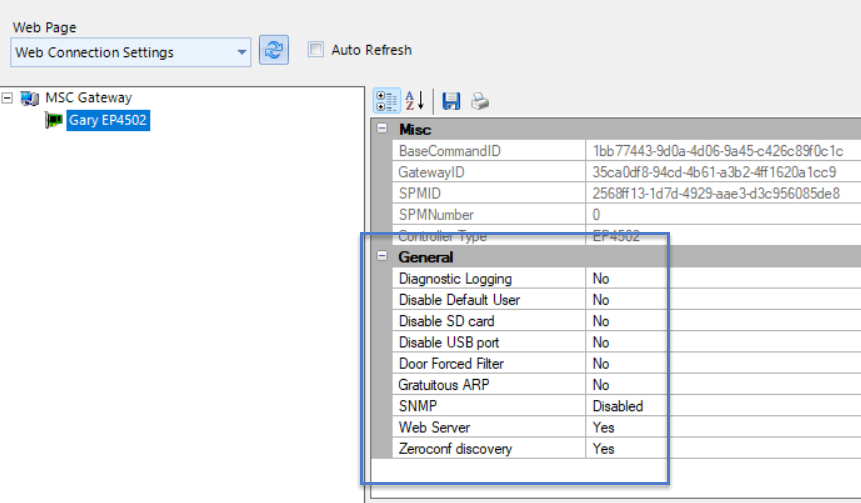Click the GatewayID GUID value
The height and width of the screenshot is (503, 861).
(x=714, y=172)
